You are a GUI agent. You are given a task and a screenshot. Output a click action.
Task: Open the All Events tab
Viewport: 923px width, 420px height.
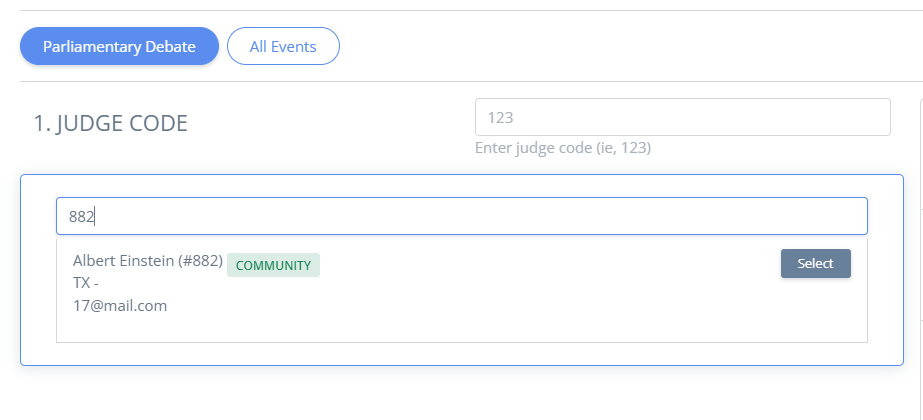[283, 46]
